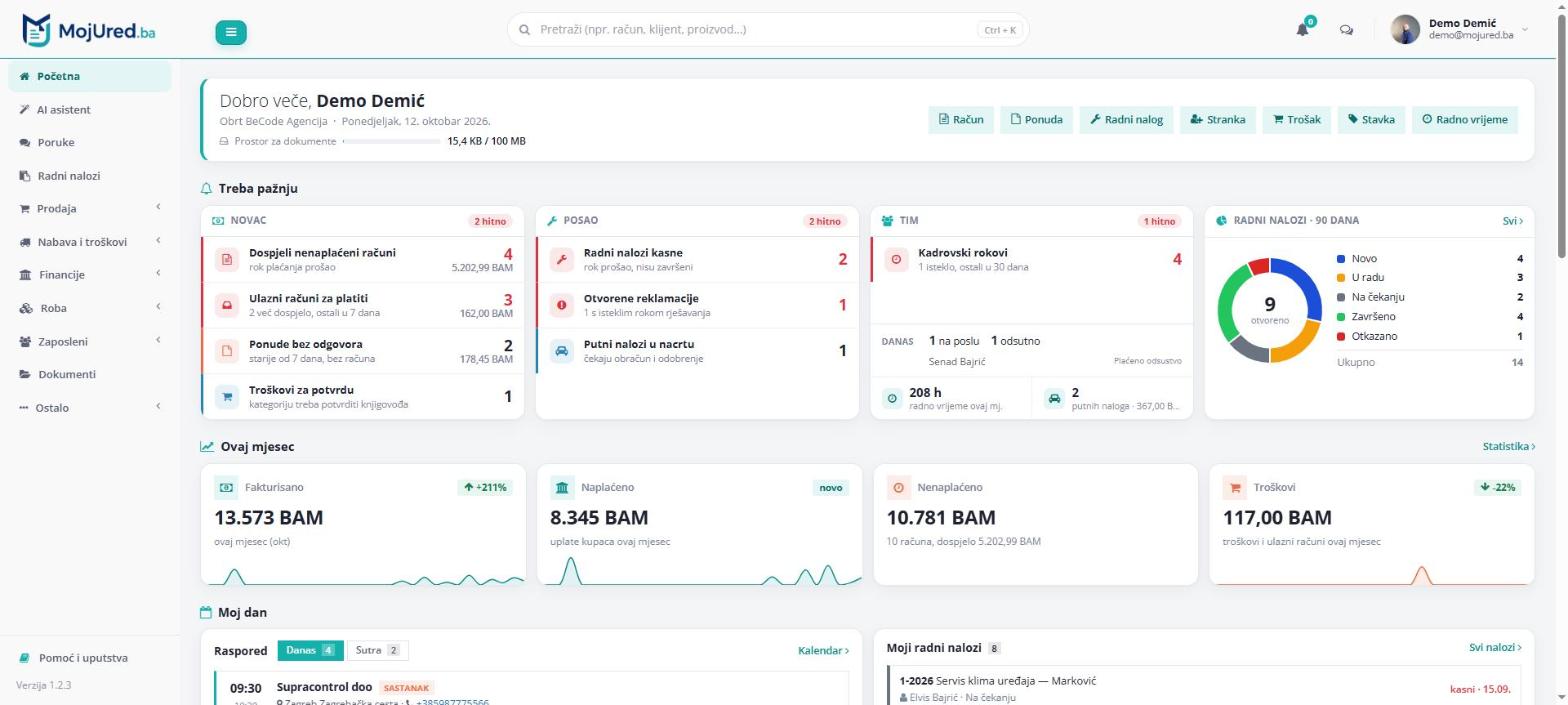This screenshot has height=705, width=1568.
Task: Open Dokumenti in the sidebar
Action: coord(90,374)
